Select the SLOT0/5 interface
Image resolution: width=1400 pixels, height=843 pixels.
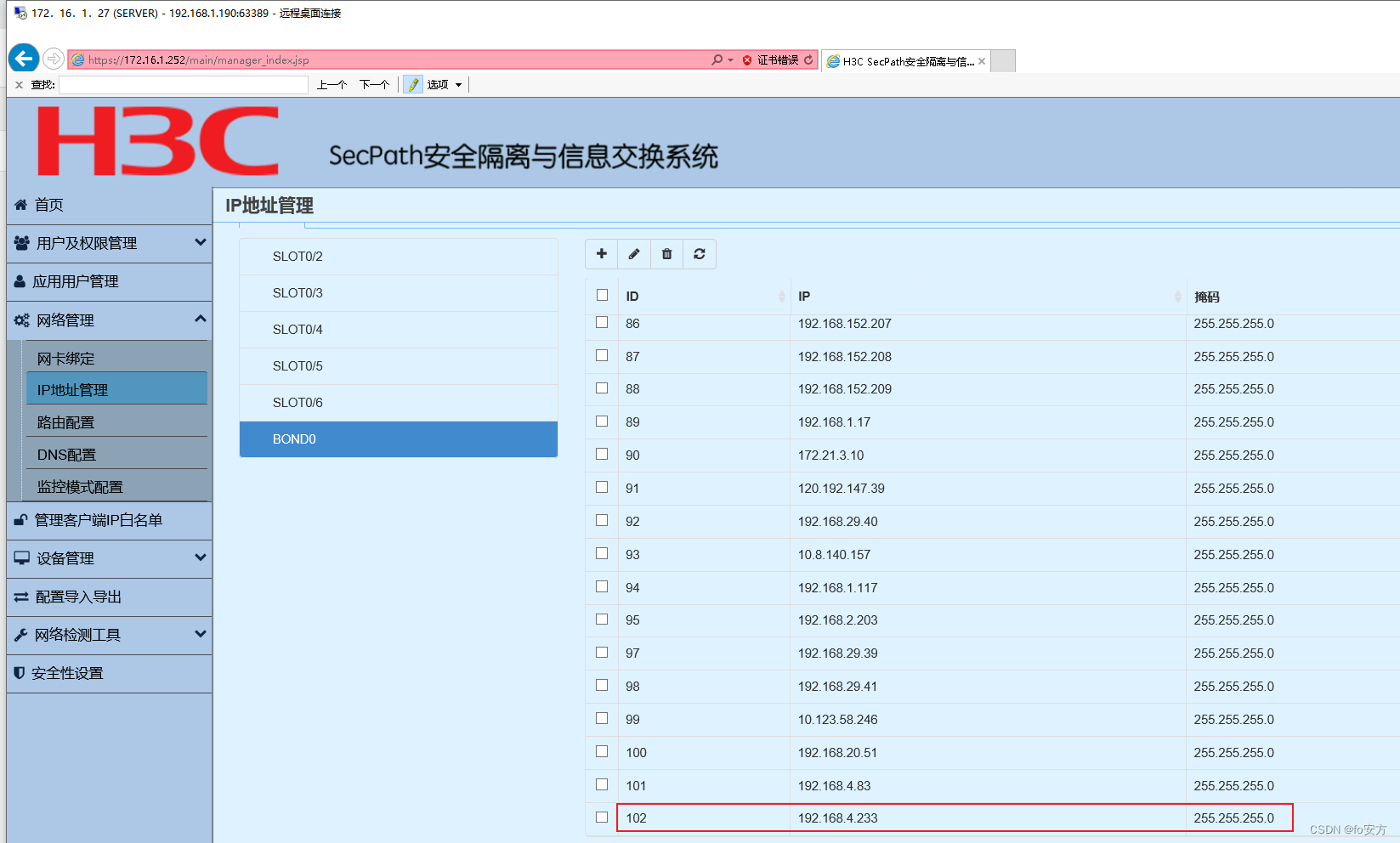tap(399, 366)
